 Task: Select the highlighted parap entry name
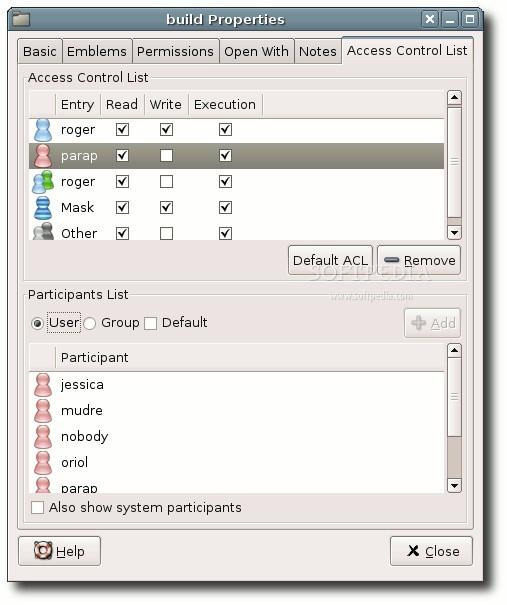click(79, 156)
